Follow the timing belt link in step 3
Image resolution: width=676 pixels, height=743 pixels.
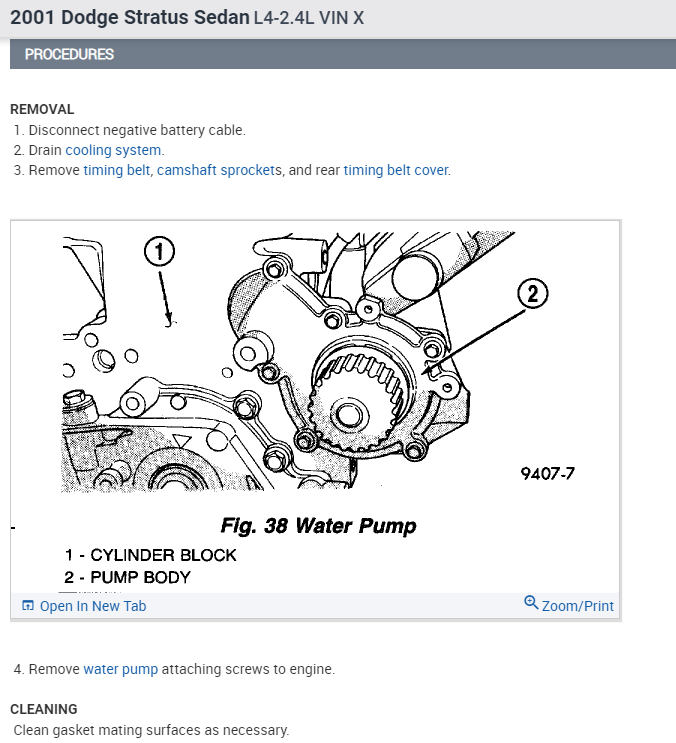117,170
